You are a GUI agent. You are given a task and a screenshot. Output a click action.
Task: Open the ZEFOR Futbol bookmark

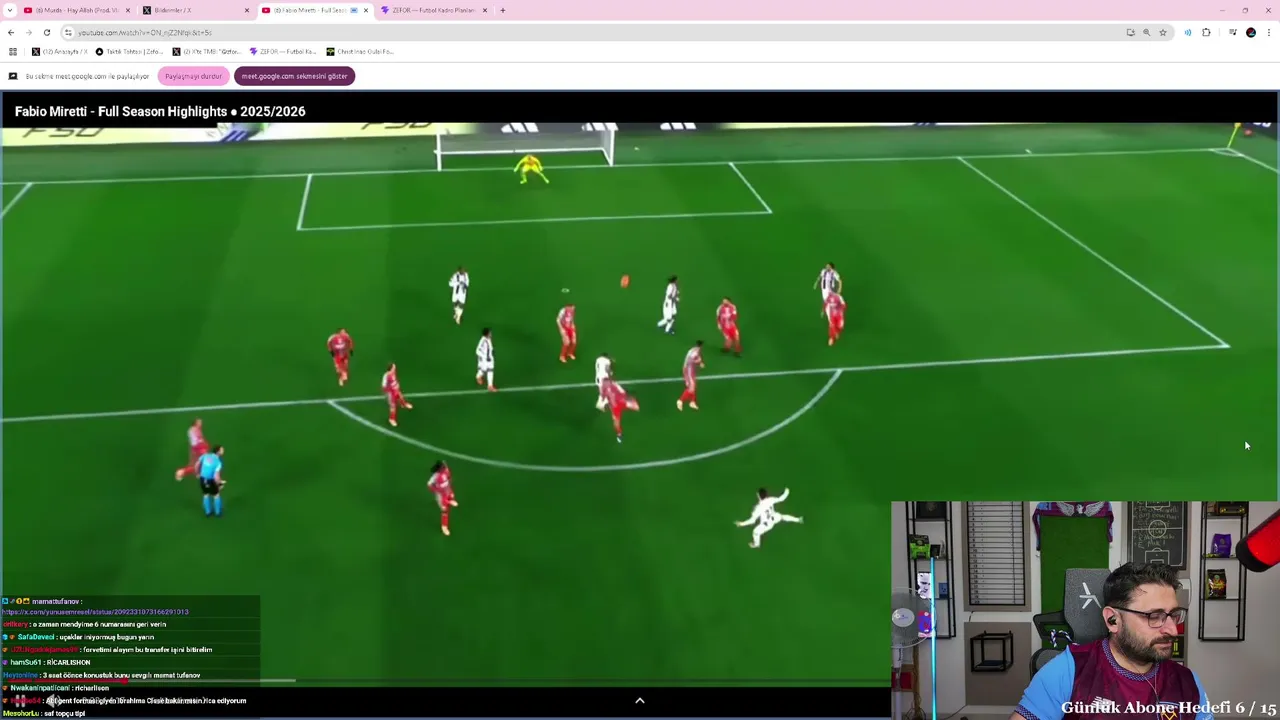coord(283,51)
